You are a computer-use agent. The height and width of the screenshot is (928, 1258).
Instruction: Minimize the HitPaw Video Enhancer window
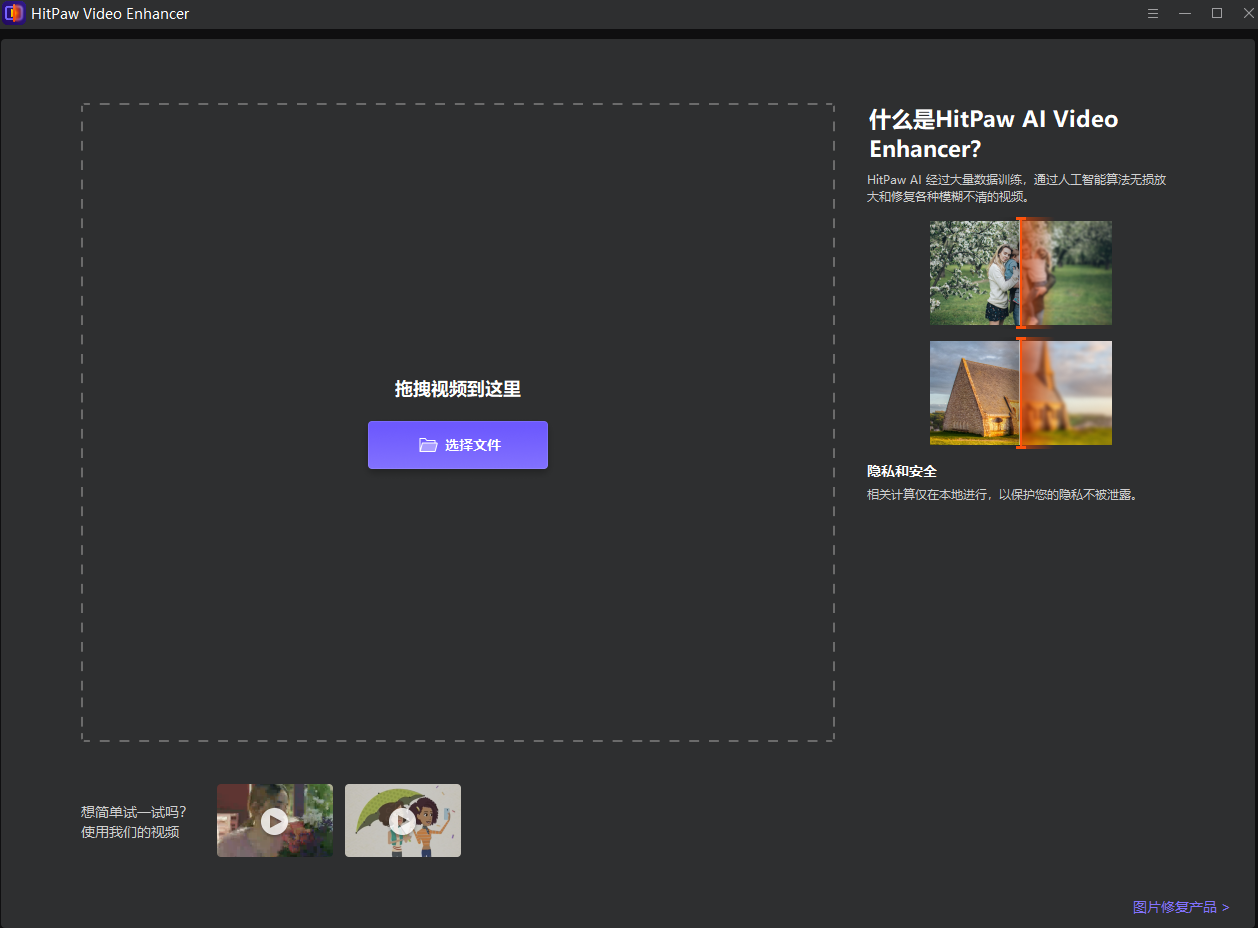coord(1185,14)
